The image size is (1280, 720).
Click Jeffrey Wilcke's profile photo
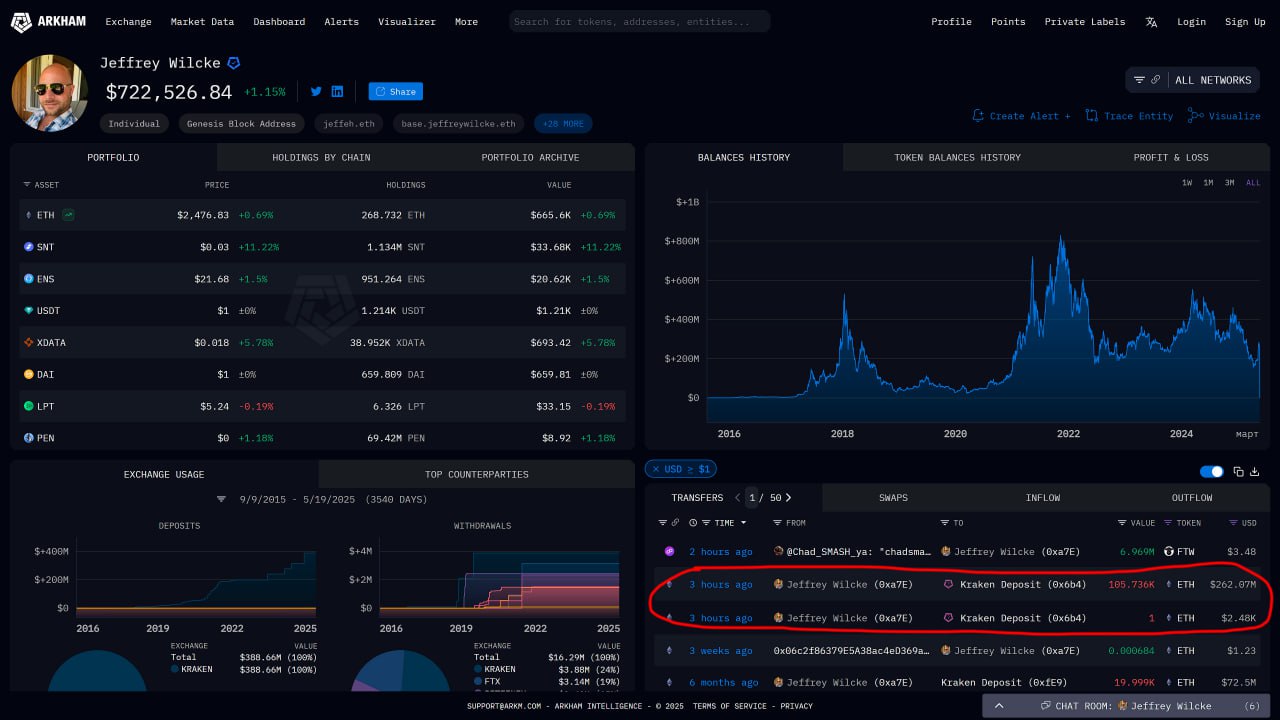click(50, 93)
